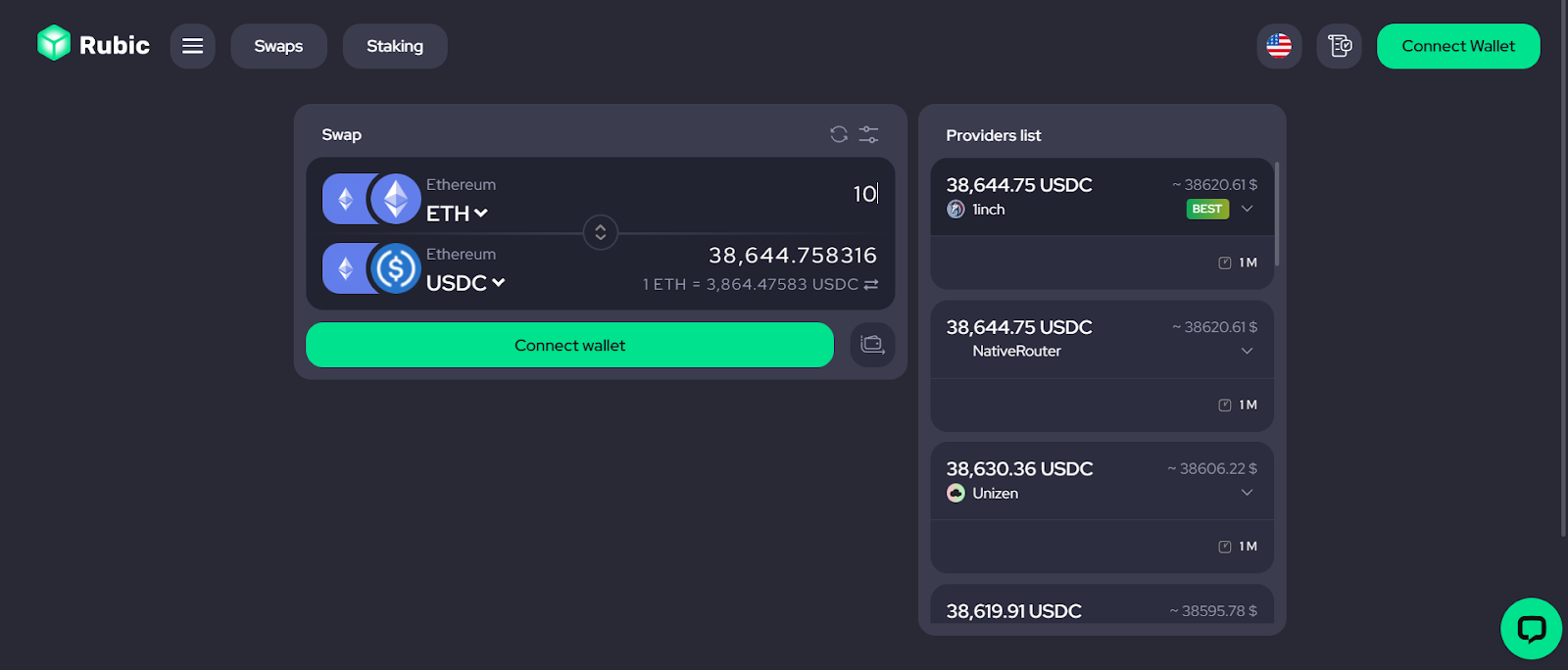The width and height of the screenshot is (1568, 670).
Task: Click the ~38606.22 $ value
Action: [x=1212, y=468]
